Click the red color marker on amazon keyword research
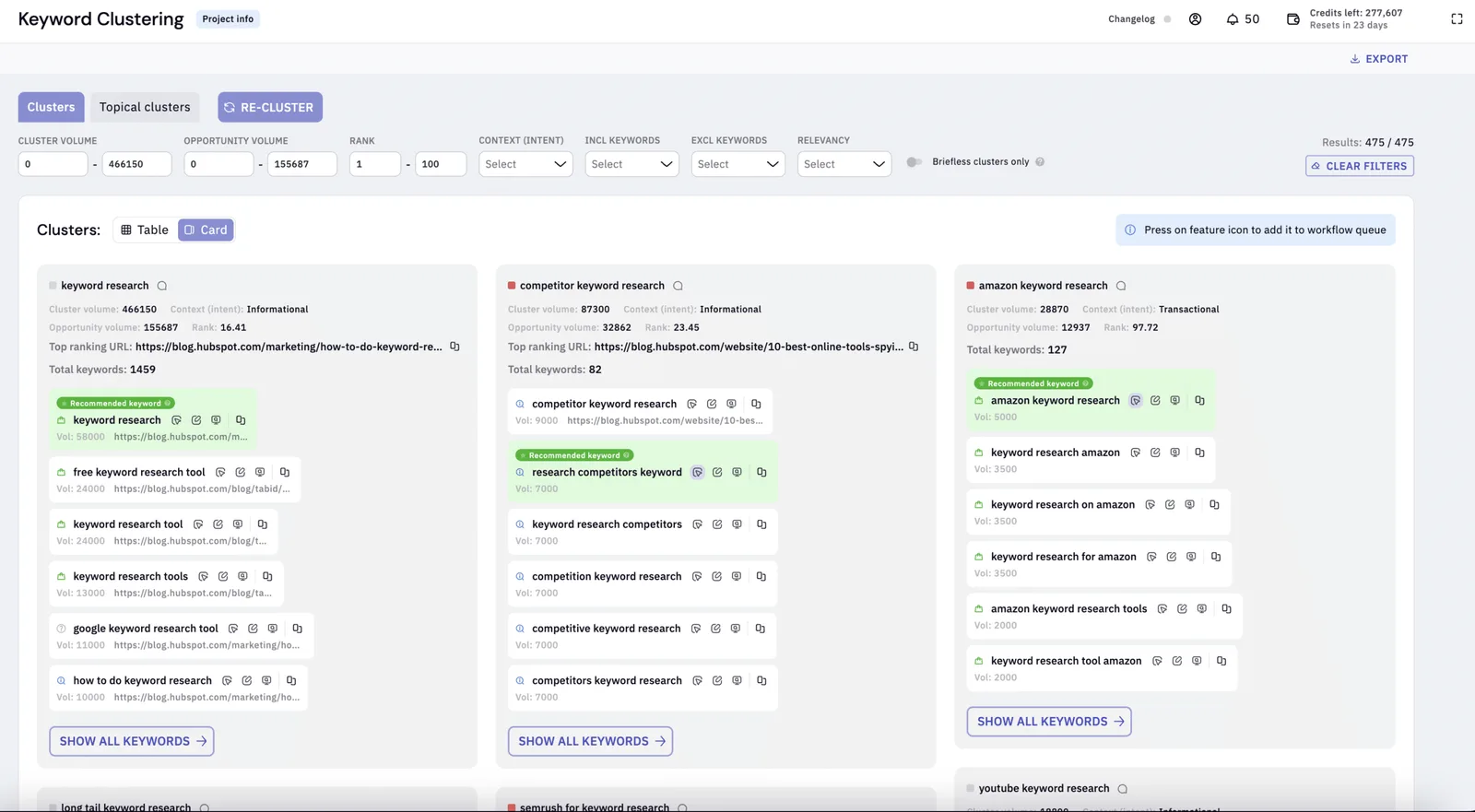 coord(970,286)
